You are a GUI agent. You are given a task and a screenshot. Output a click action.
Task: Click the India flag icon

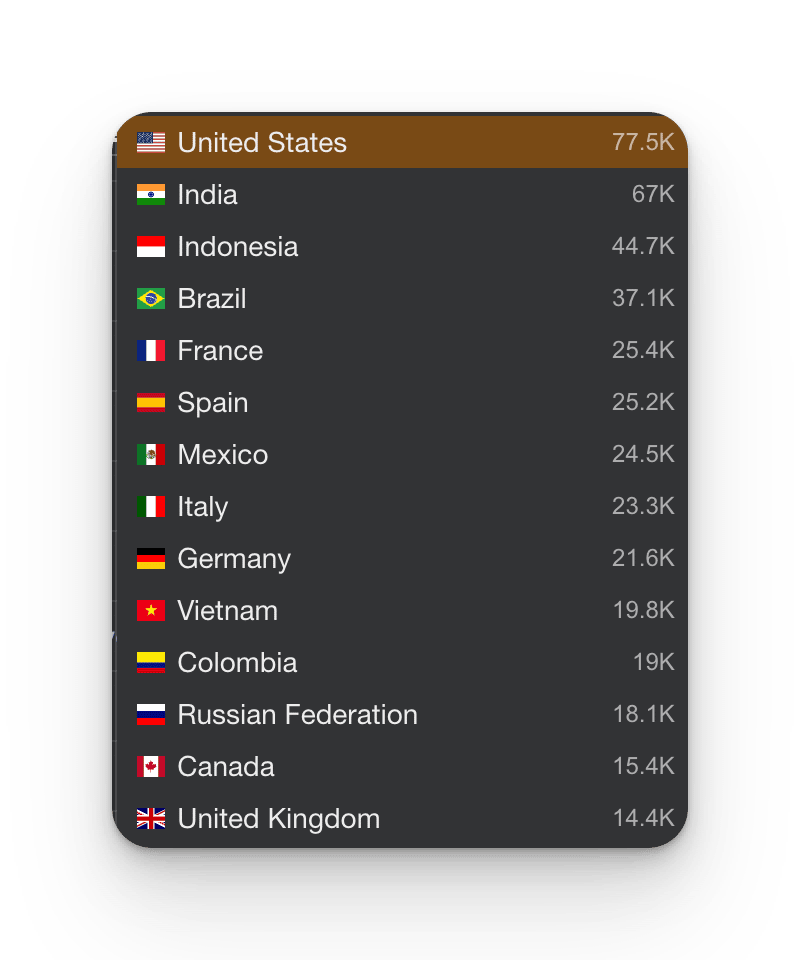151,195
